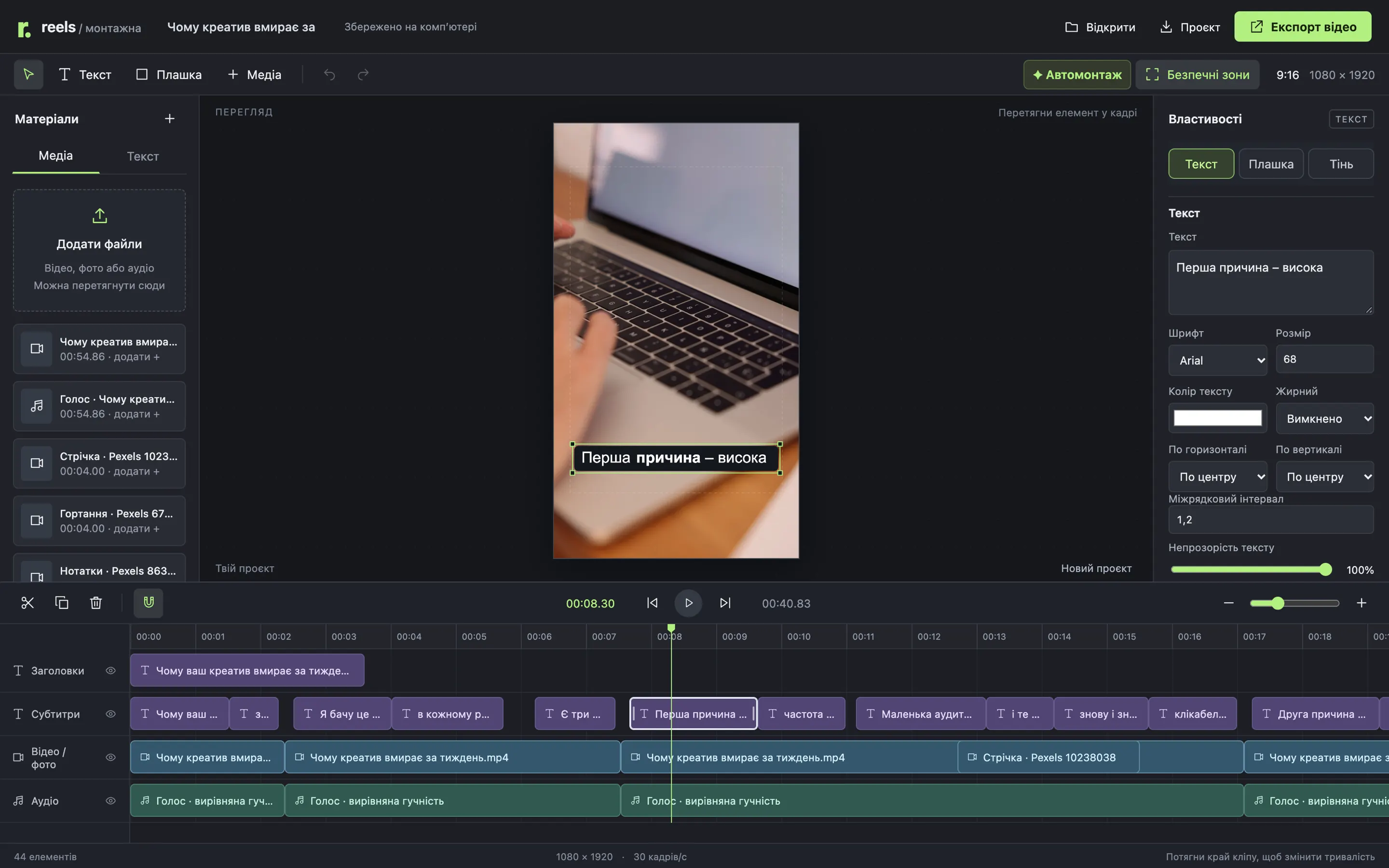Screen dimensions: 1389x868
Task: Click Медіа add button in toolbar
Action: pos(254,75)
